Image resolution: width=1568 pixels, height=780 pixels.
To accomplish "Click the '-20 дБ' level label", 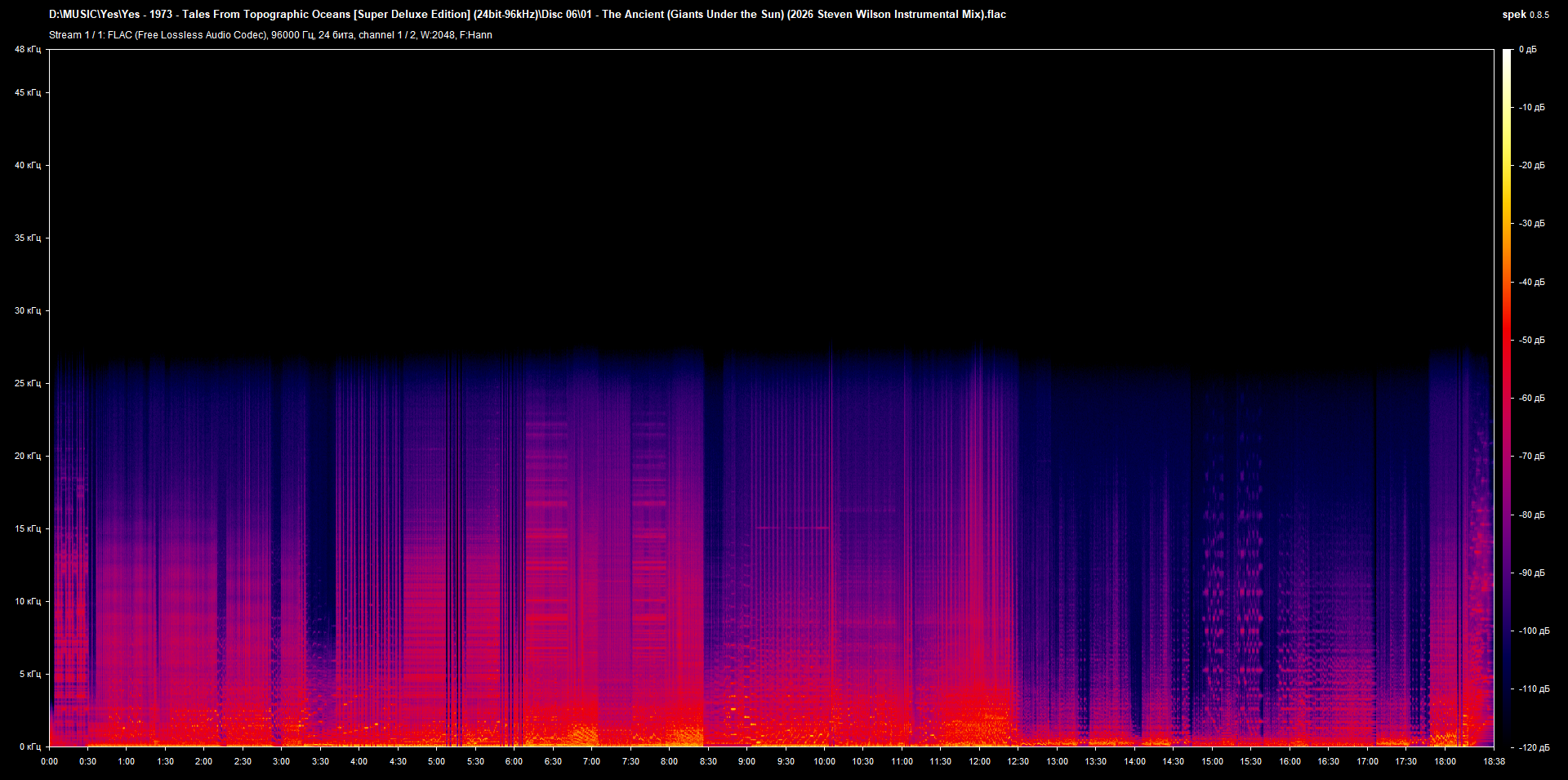I will tap(1532, 166).
